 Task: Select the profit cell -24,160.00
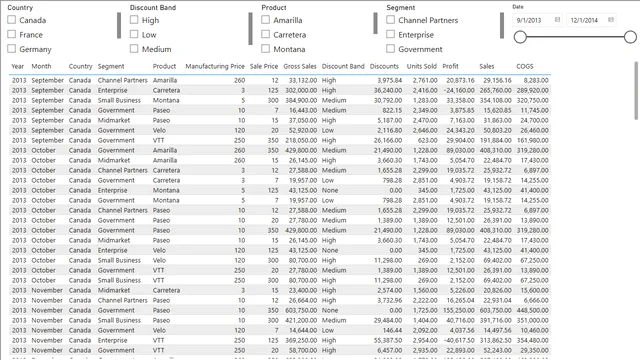click(x=459, y=90)
